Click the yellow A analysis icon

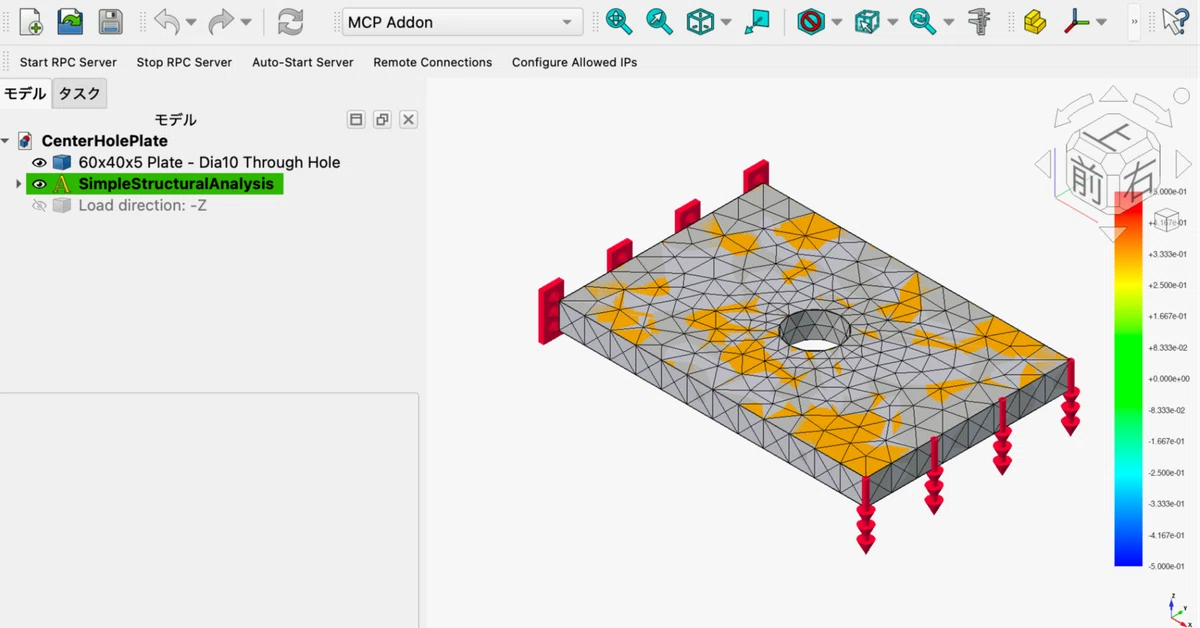pos(62,184)
